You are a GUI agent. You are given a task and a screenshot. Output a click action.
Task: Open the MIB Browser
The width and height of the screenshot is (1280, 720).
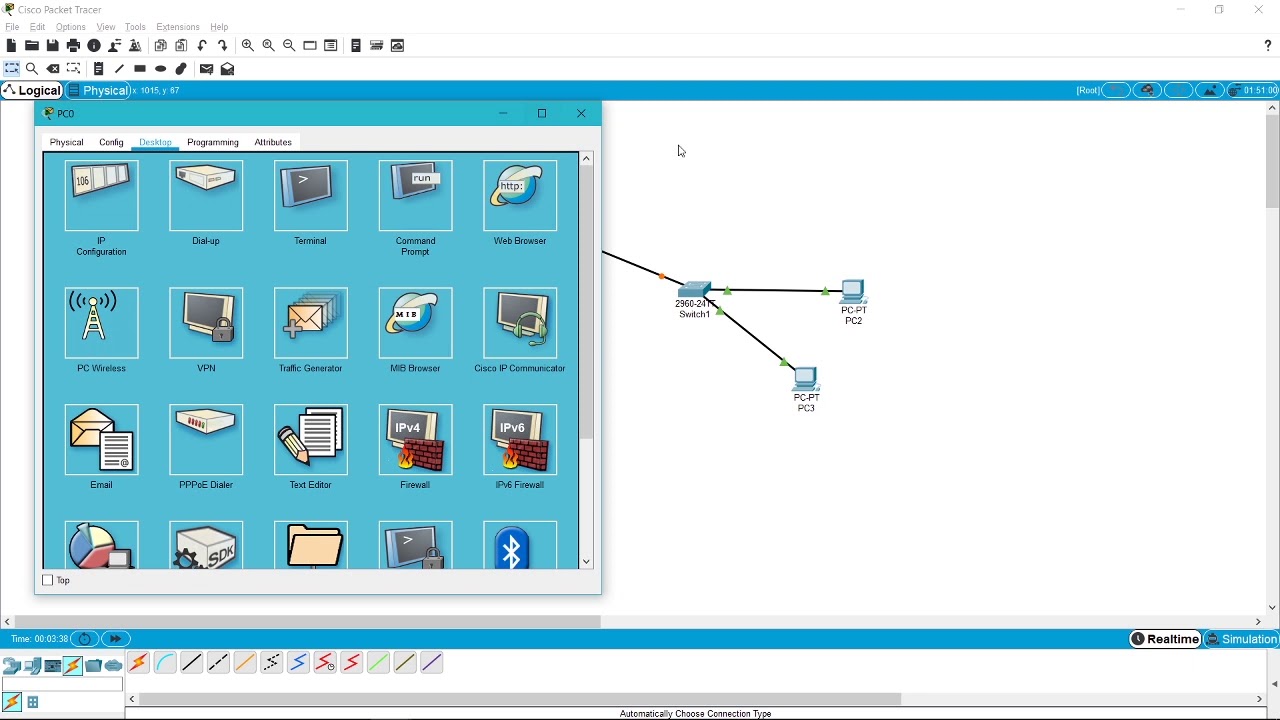click(415, 323)
